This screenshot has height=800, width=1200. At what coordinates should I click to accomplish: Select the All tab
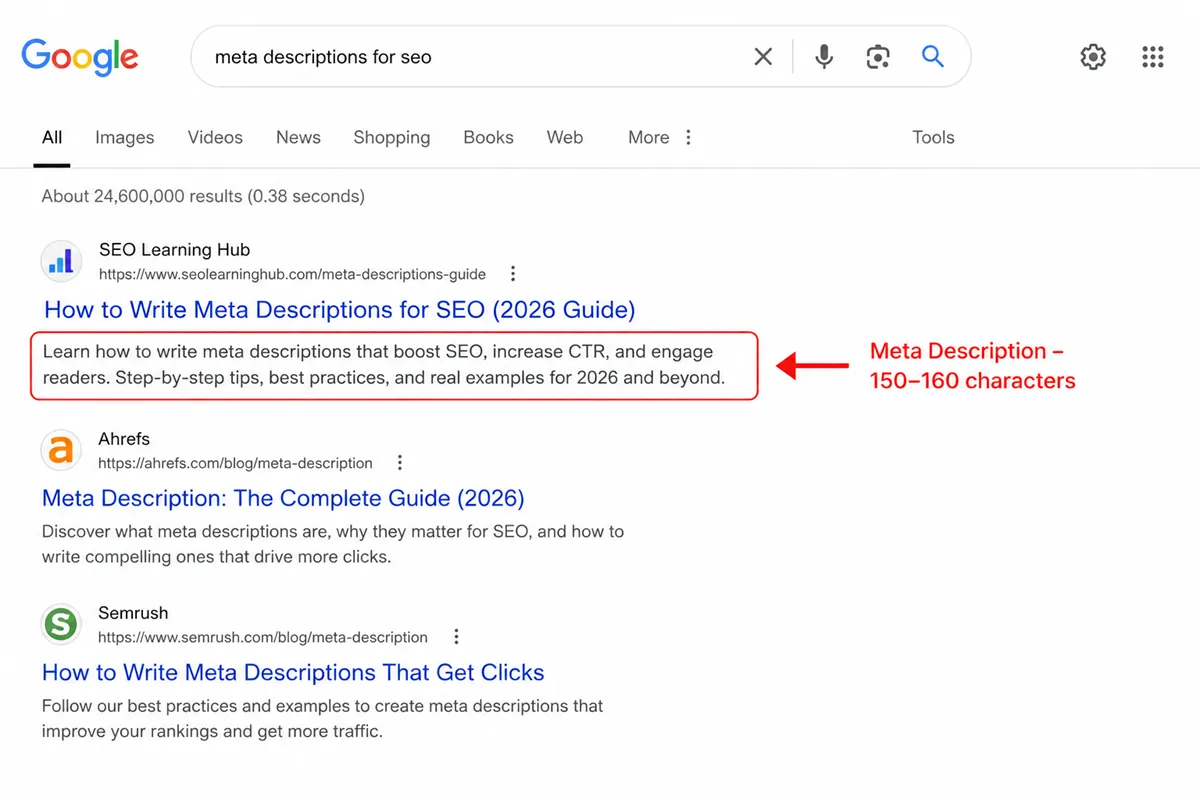[x=52, y=137]
